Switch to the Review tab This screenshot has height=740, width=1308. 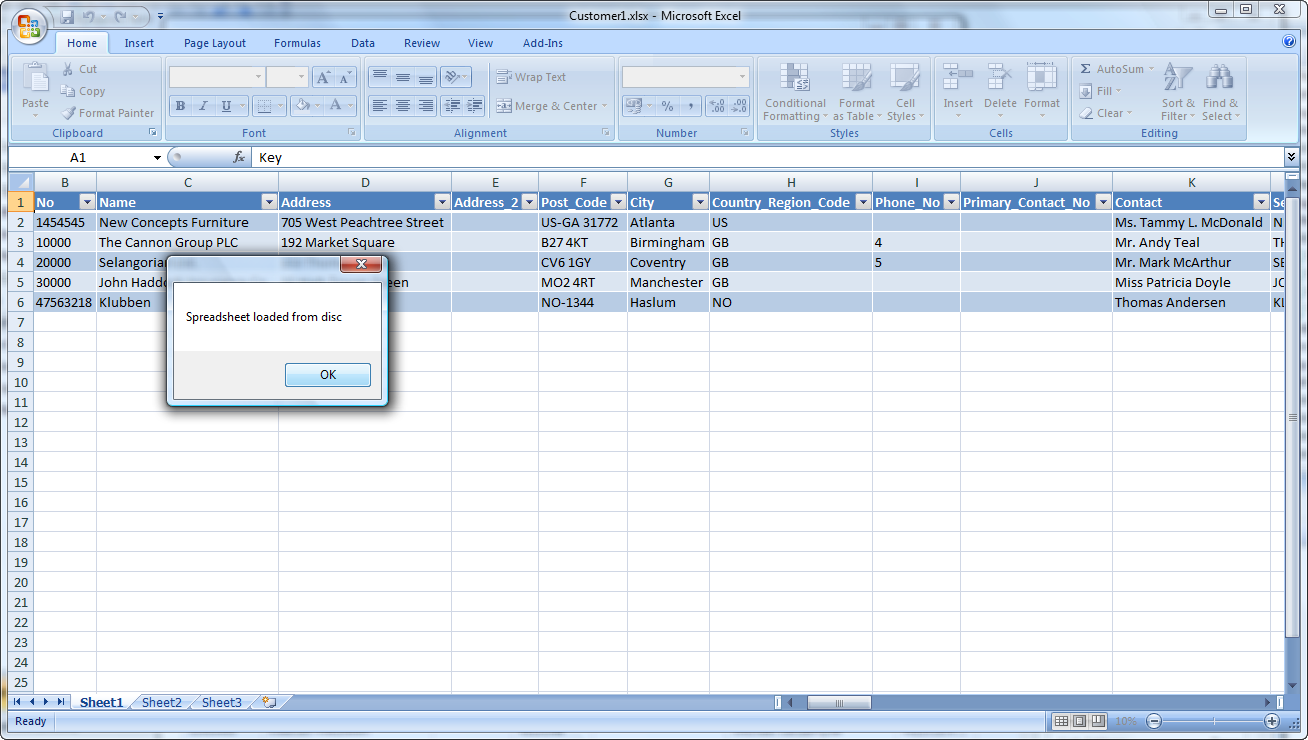[422, 43]
